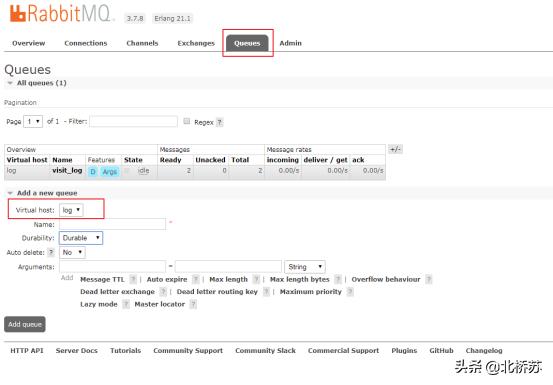Open help icon for Dead letter routing key

click(x=266, y=292)
